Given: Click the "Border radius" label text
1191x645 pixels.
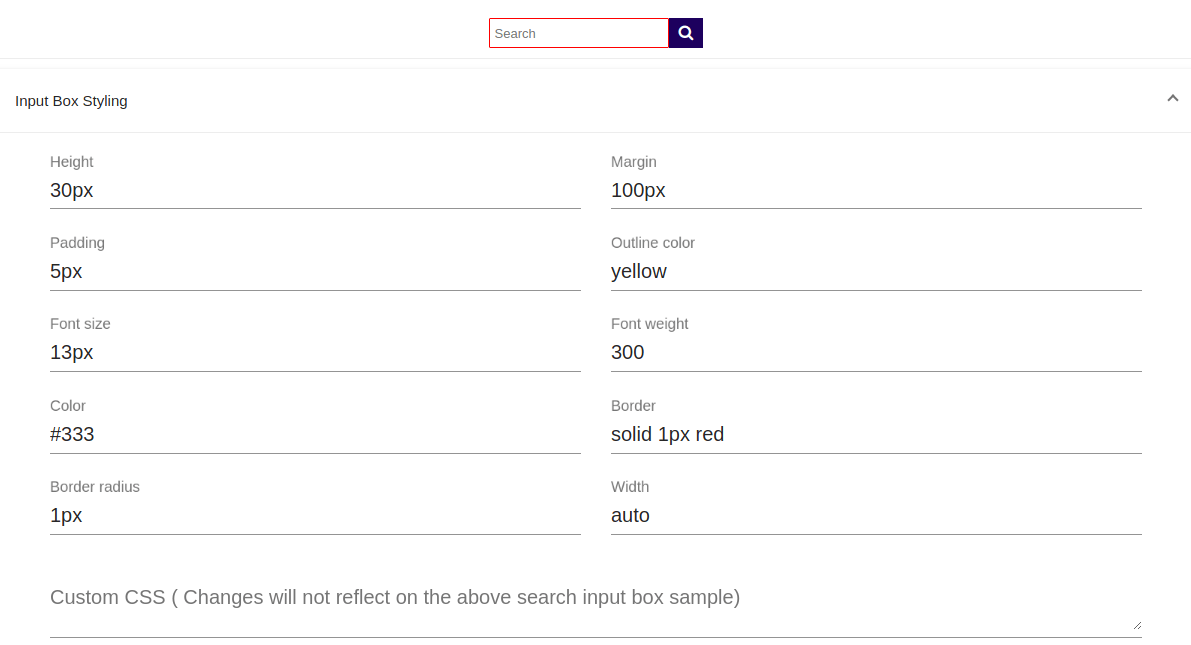Looking at the screenshot, I should pyautogui.click(x=95, y=487).
